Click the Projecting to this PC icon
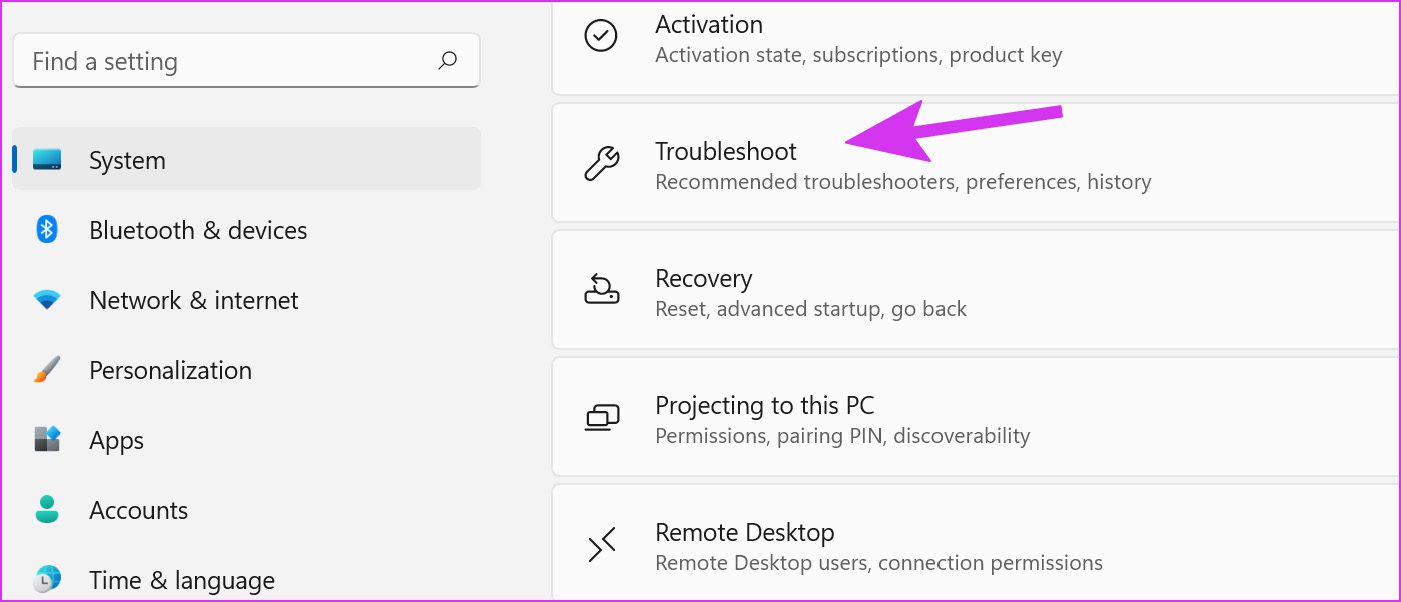This screenshot has height=602, width=1401. [601, 417]
